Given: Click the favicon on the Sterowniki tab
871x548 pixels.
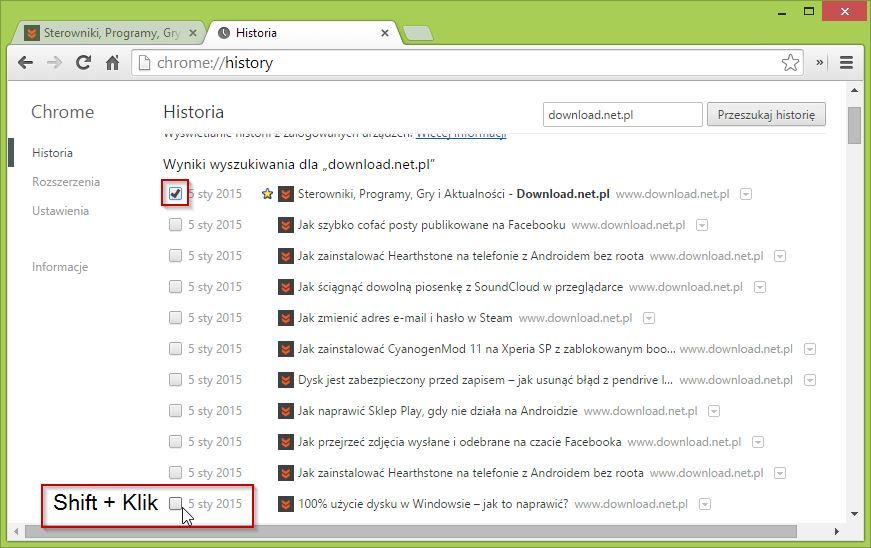Looking at the screenshot, I should click(32, 33).
